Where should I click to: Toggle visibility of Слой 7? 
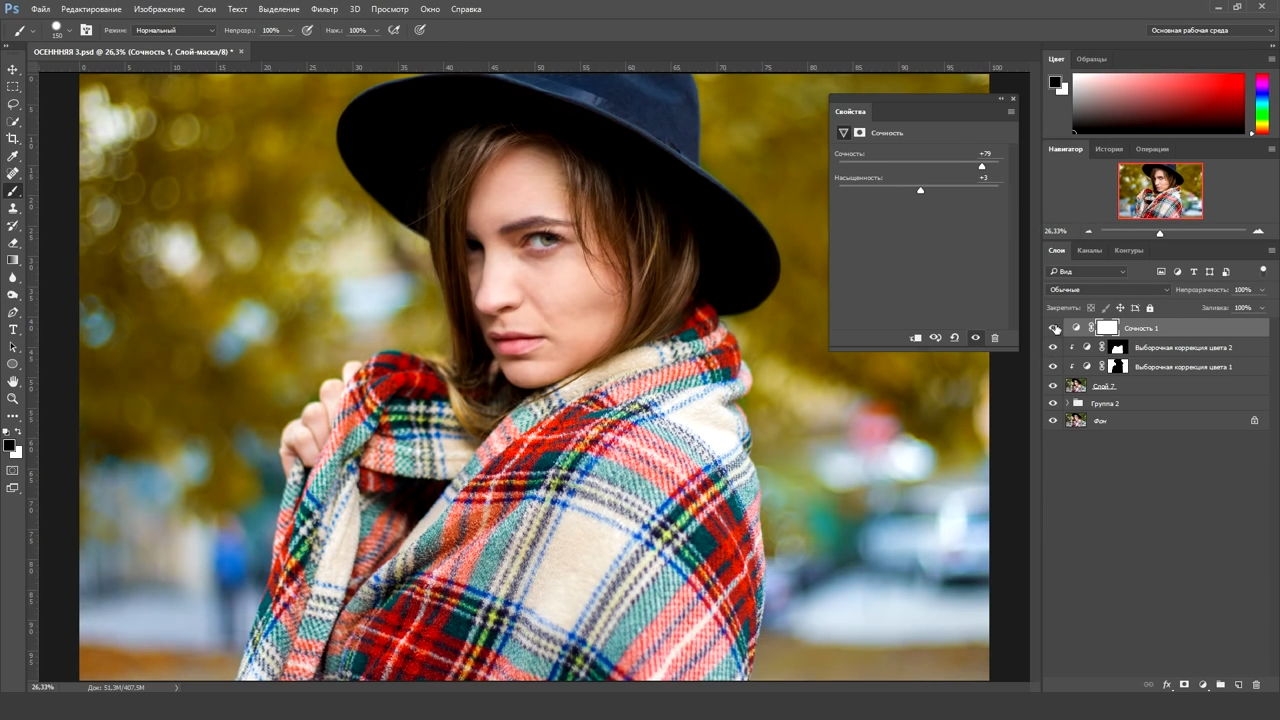tap(1053, 385)
